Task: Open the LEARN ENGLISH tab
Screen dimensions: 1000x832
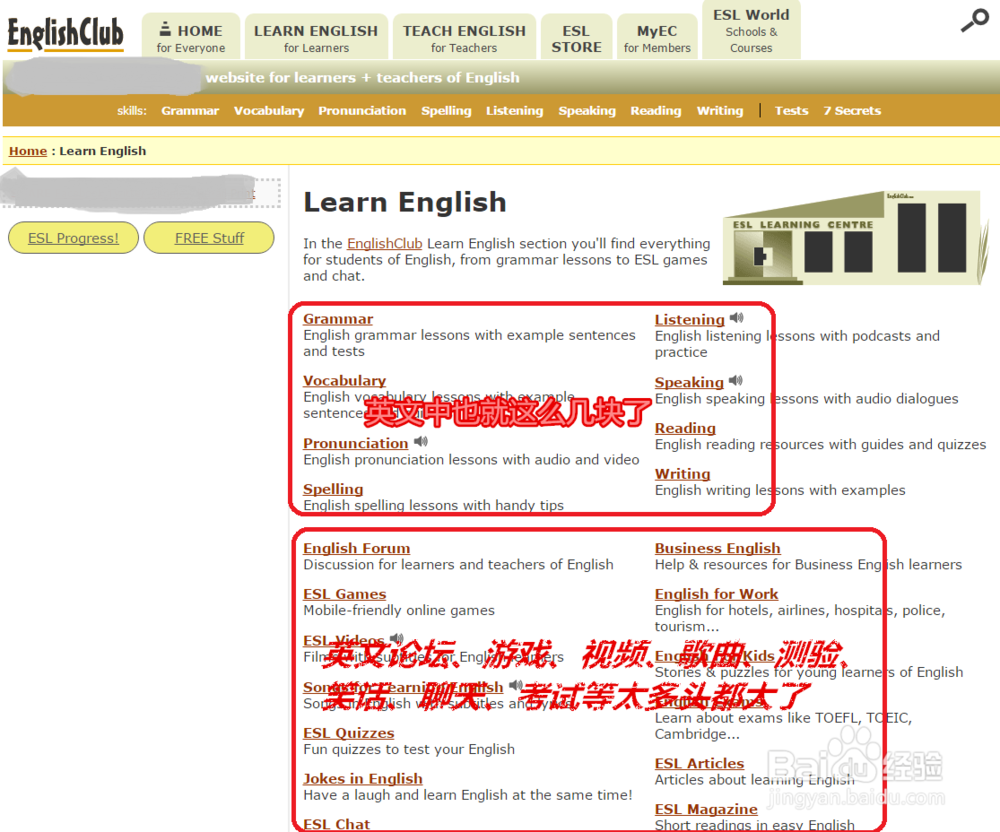Action: pos(316,36)
